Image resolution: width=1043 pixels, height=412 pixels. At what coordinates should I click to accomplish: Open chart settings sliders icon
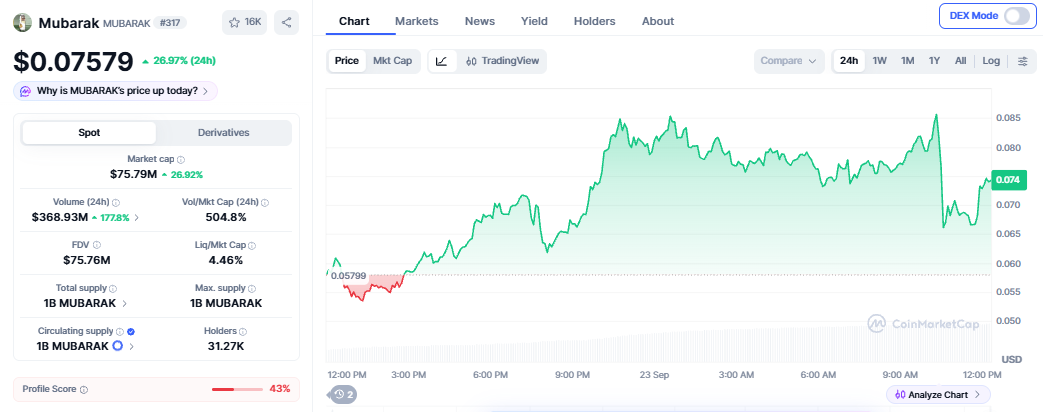tap(1022, 61)
